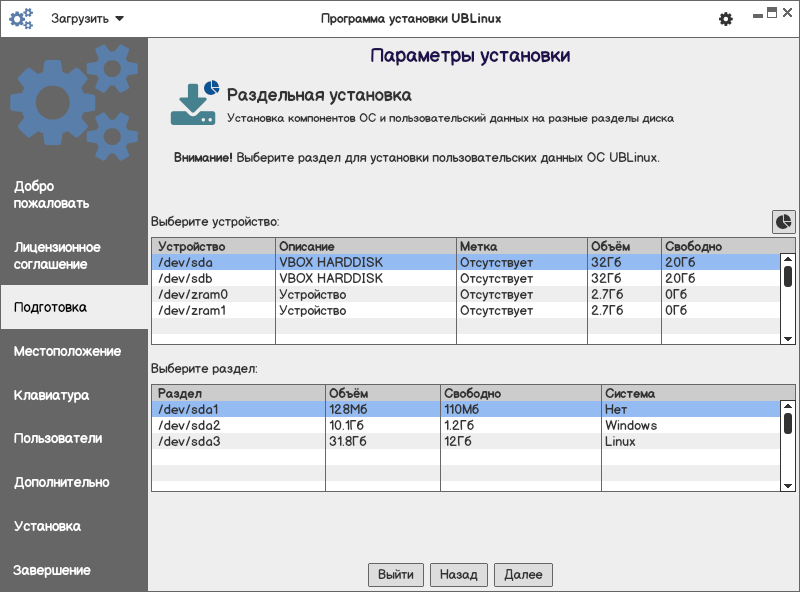Sort devices by Объём column header
The width and height of the screenshot is (800, 592).
coord(624,246)
